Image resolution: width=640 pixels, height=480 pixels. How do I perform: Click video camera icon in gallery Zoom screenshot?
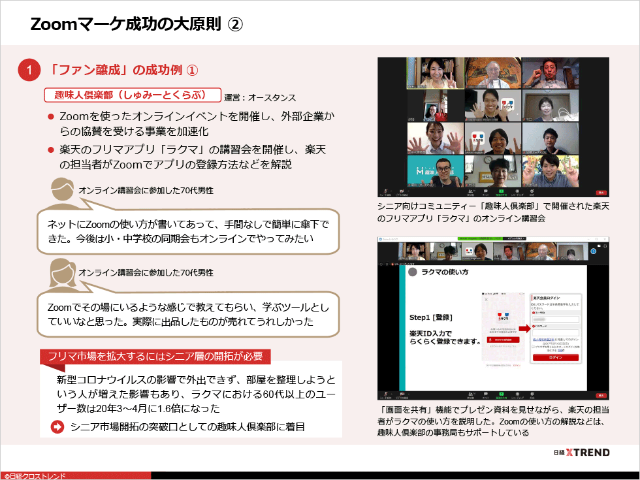click(402, 191)
